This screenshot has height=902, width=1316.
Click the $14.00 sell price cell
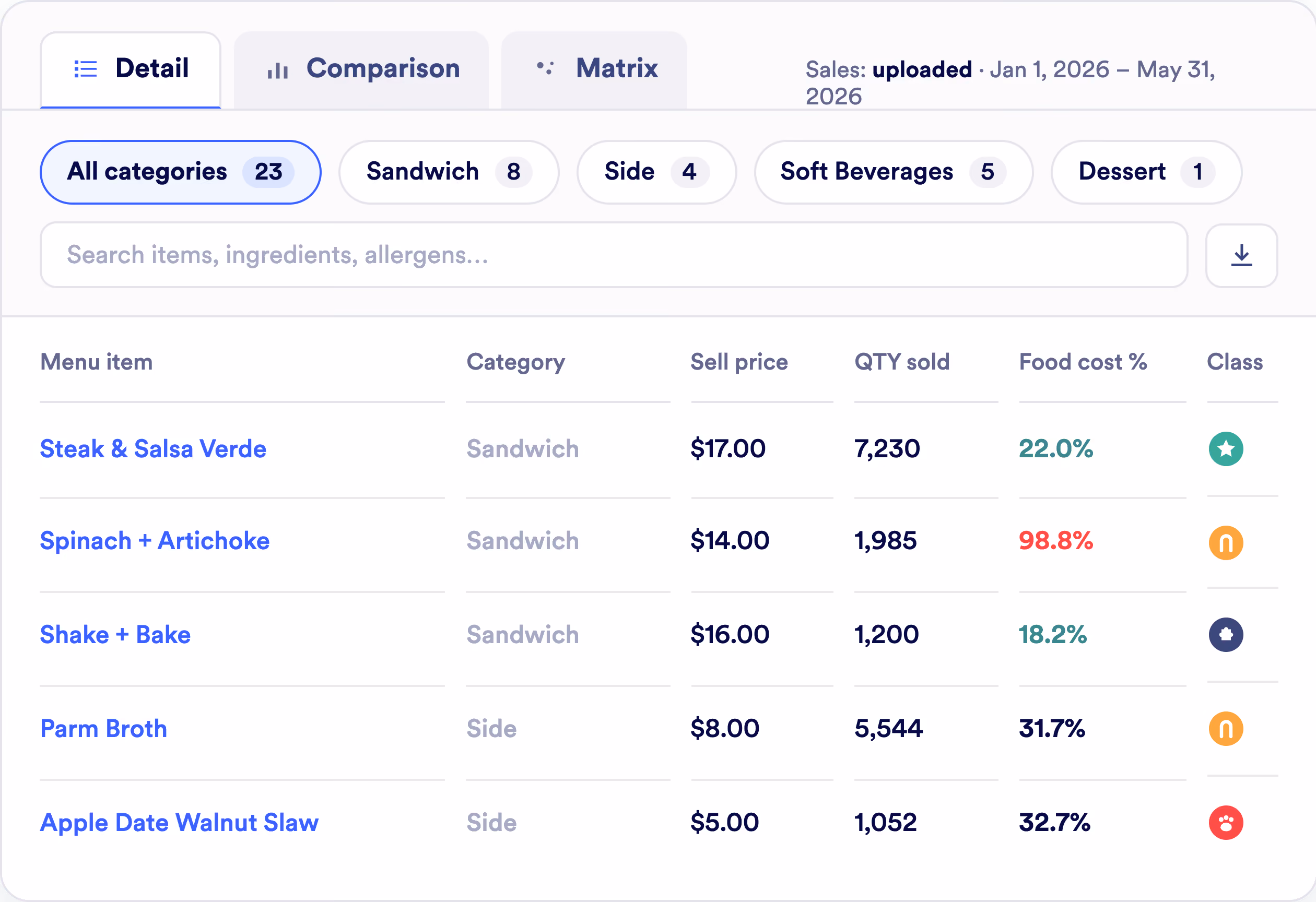tap(730, 540)
